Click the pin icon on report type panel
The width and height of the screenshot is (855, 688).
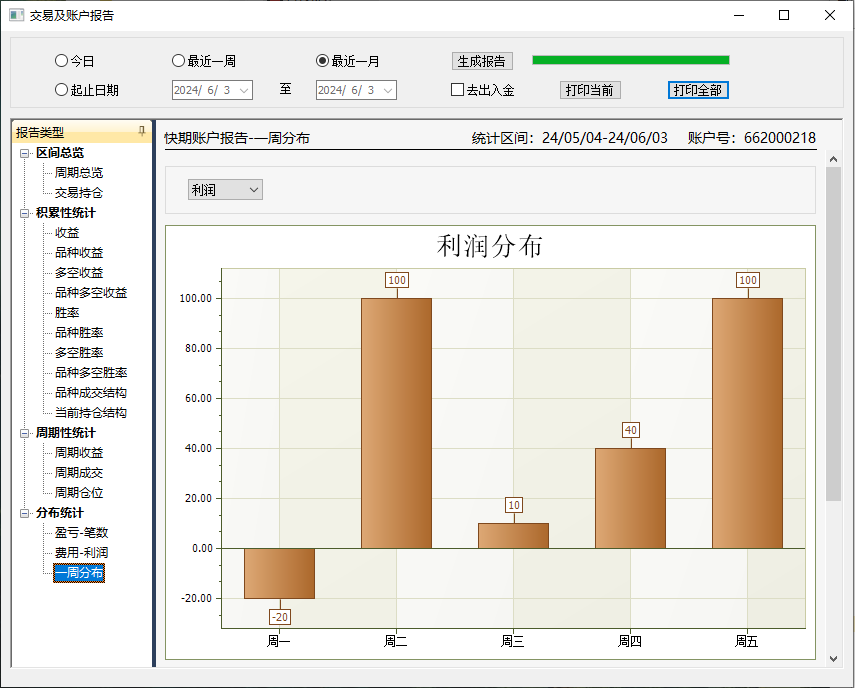pos(141,132)
